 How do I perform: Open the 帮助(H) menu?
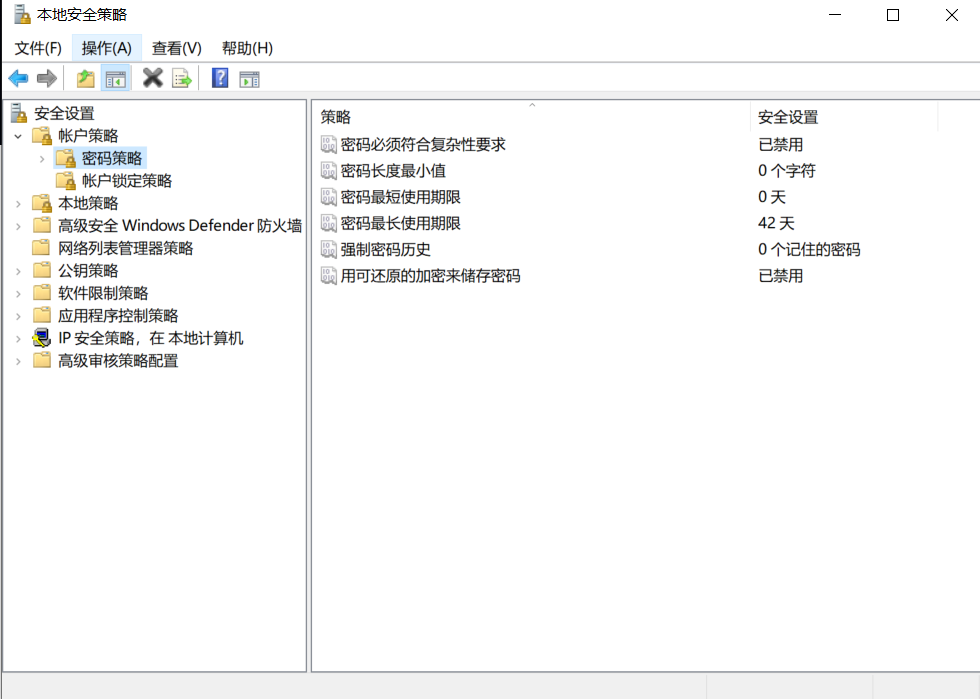pos(248,48)
